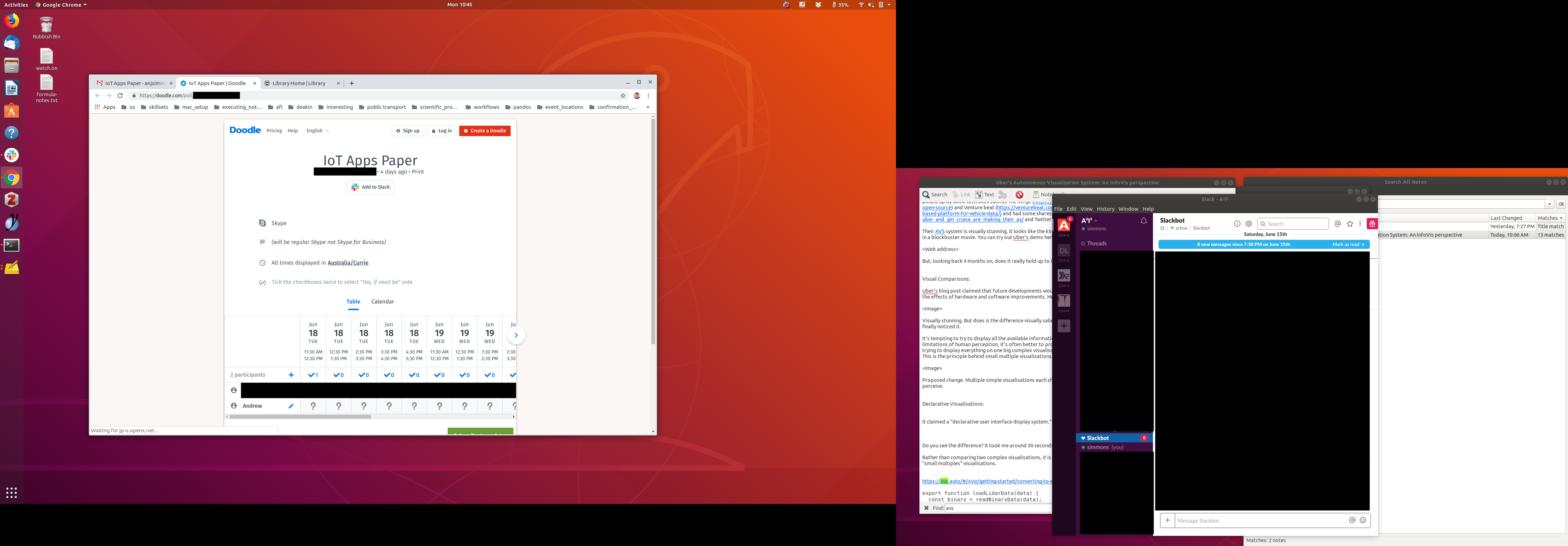The image size is (1568, 546).
Task: Click the pencil edit icon beside Andrew
Action: 291,406
